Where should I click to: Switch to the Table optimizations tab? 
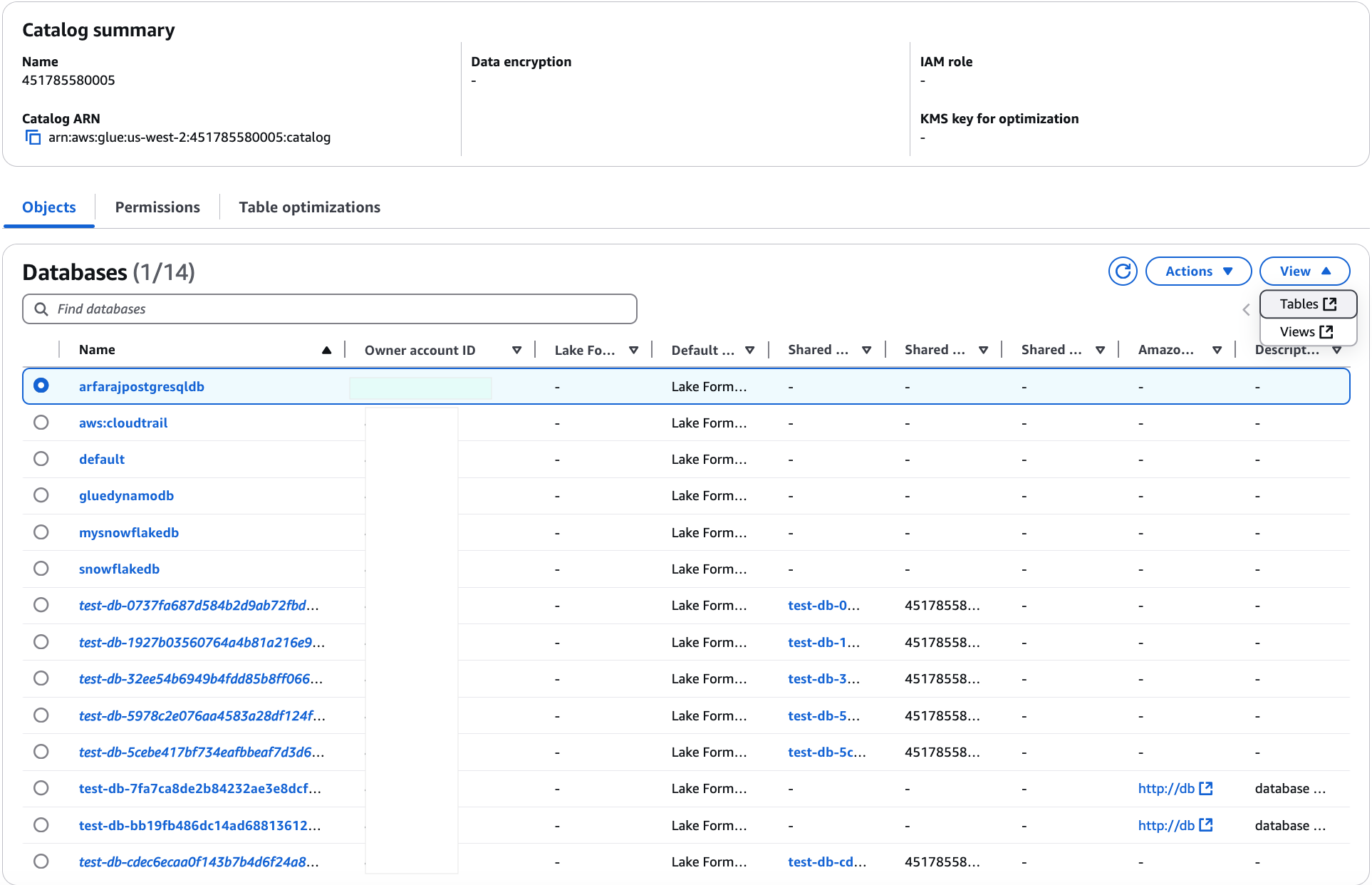click(309, 207)
